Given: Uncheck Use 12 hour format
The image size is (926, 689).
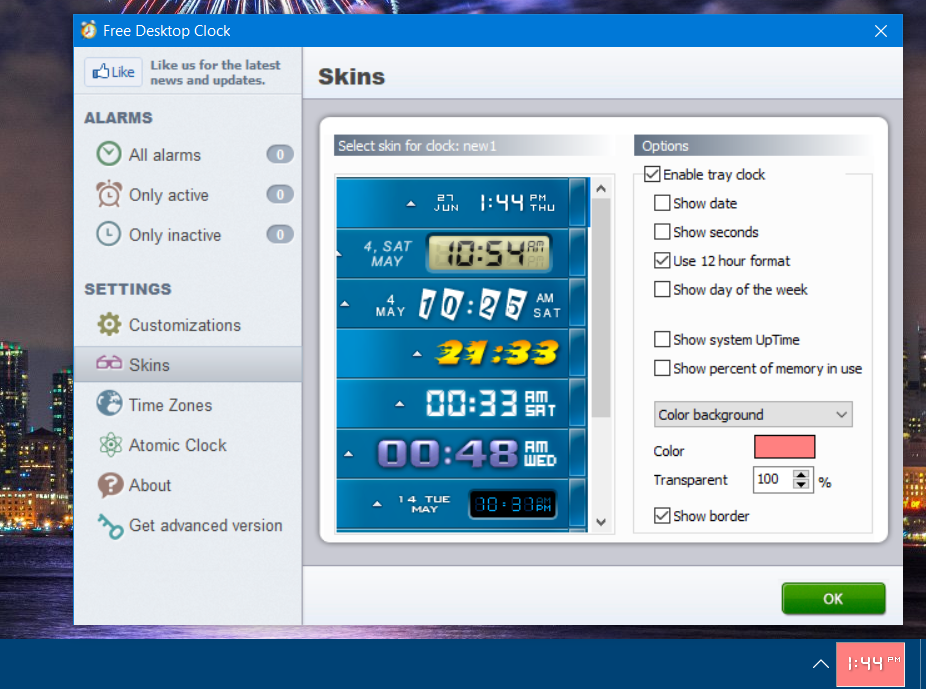Looking at the screenshot, I should pyautogui.click(x=663, y=261).
